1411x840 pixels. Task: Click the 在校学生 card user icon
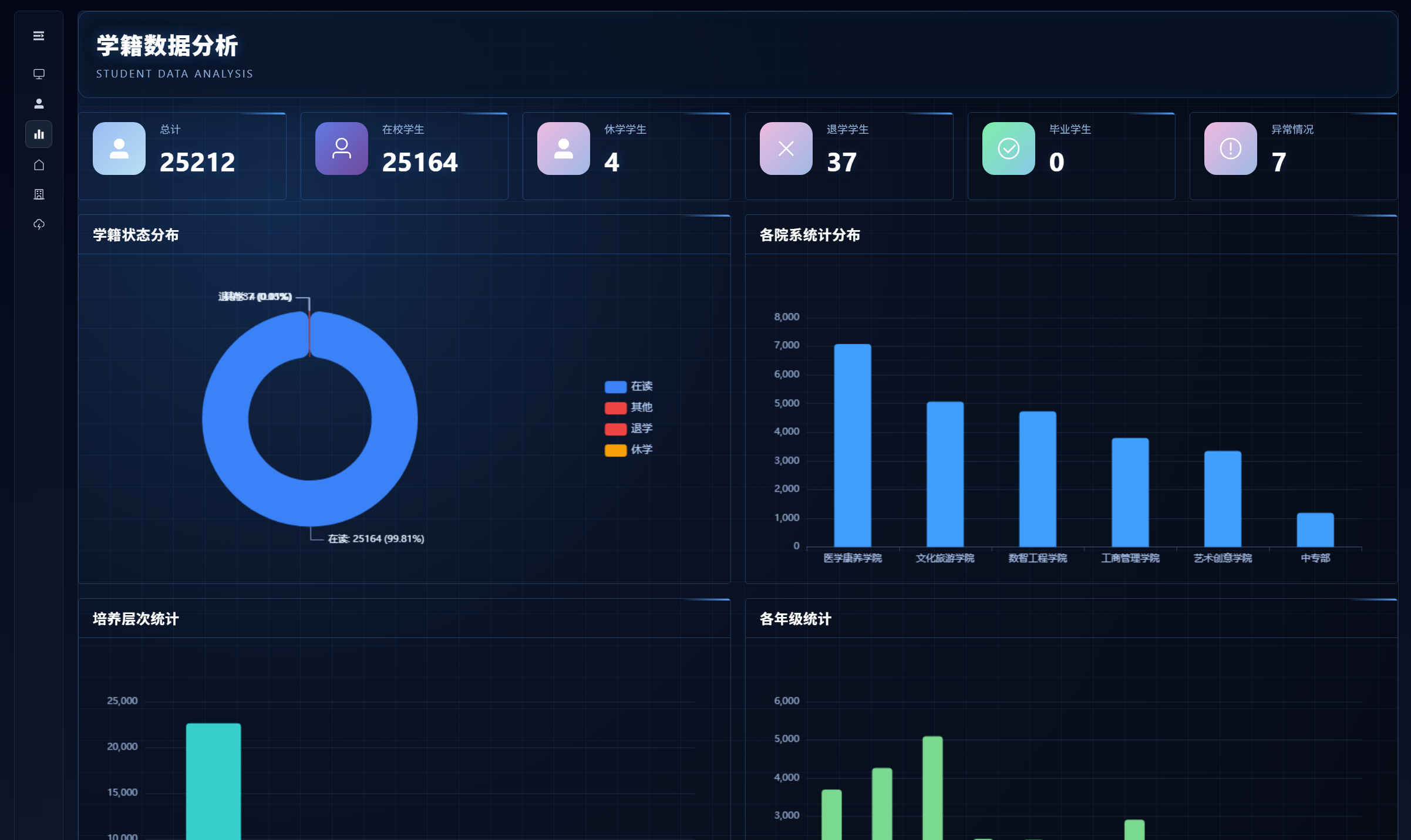(342, 149)
